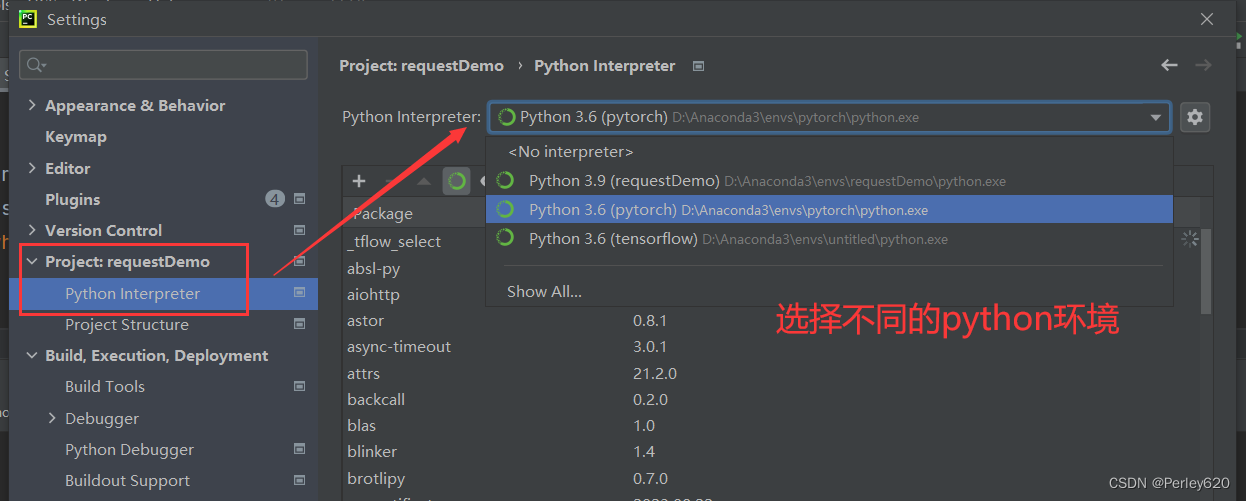
Task: Expand the Editor settings section
Action: pos(32,168)
